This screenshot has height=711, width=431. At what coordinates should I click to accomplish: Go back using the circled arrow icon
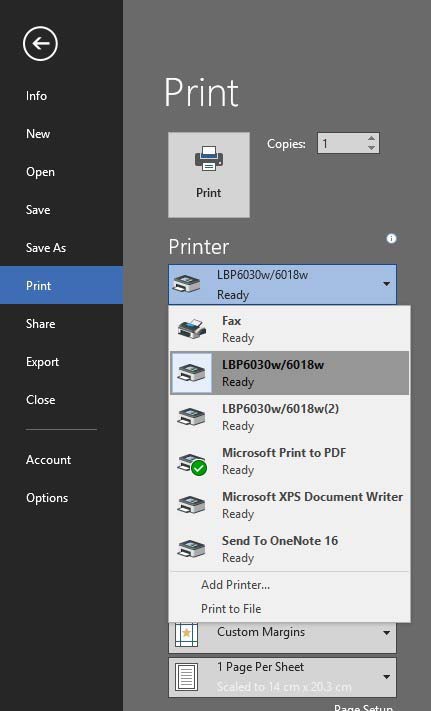tap(40, 44)
